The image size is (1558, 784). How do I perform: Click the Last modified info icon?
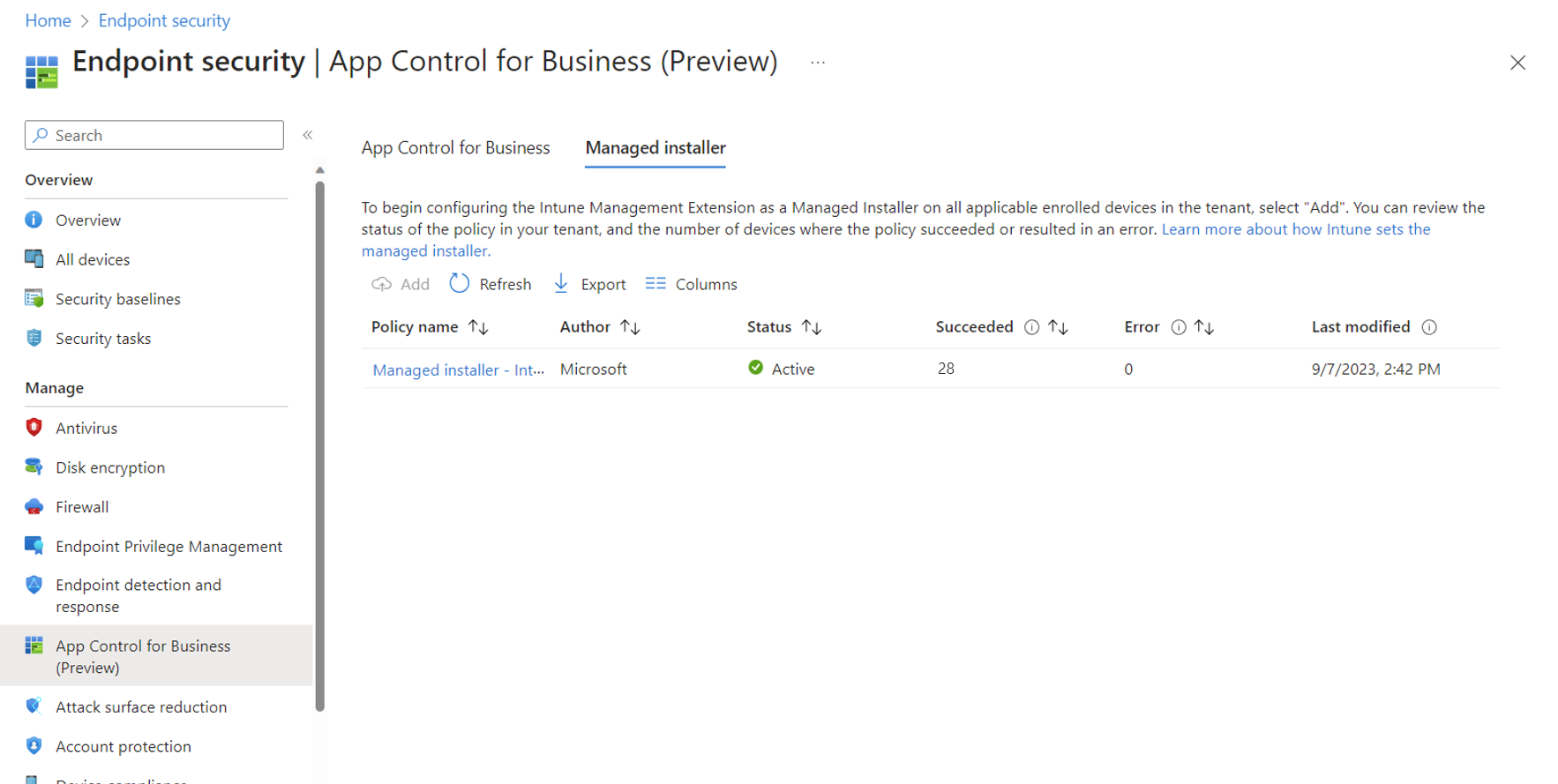click(x=1429, y=327)
